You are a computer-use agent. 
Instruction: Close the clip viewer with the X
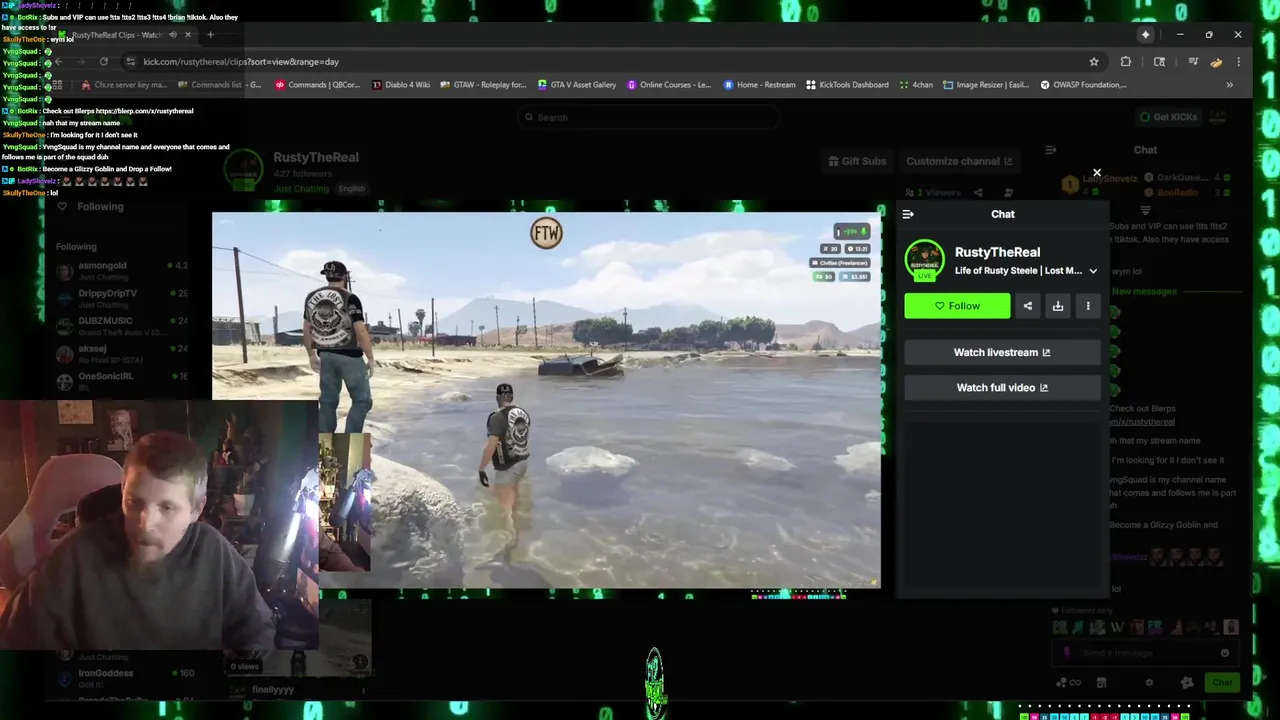tap(1096, 173)
